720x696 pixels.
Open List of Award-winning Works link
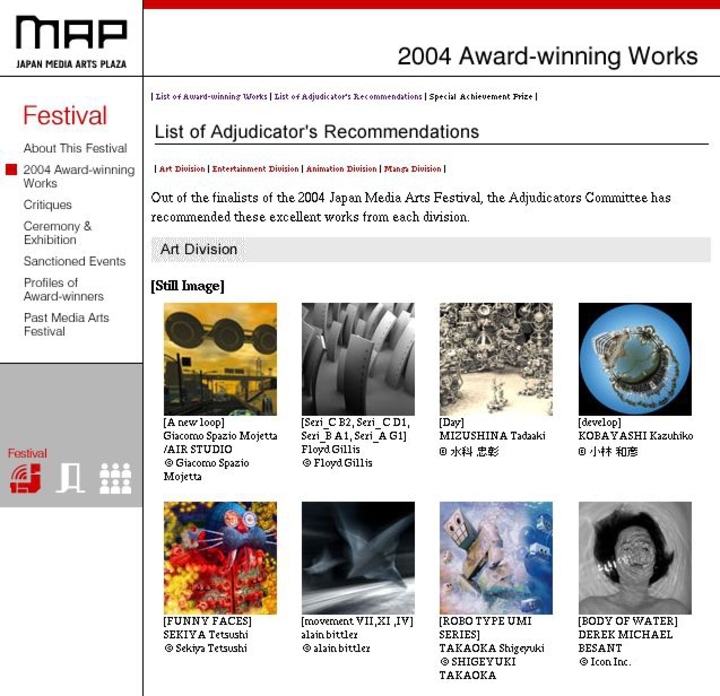pos(211,96)
